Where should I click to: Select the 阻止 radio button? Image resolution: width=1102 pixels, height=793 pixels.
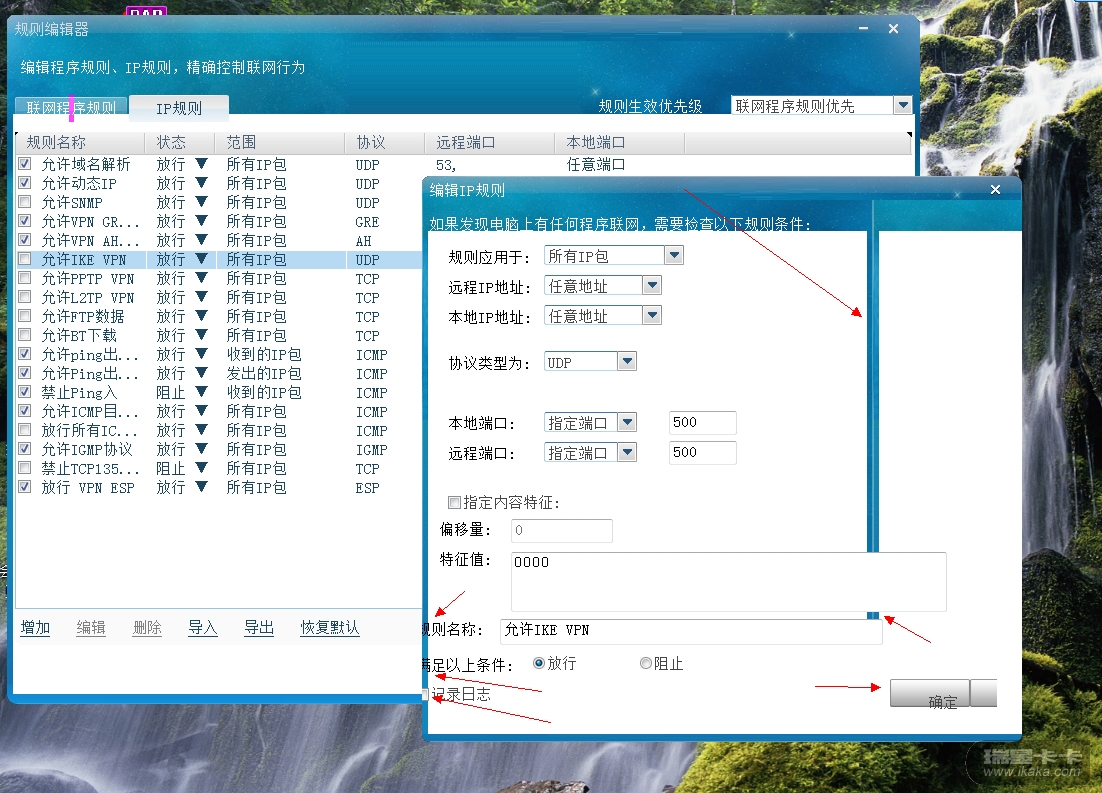646,663
